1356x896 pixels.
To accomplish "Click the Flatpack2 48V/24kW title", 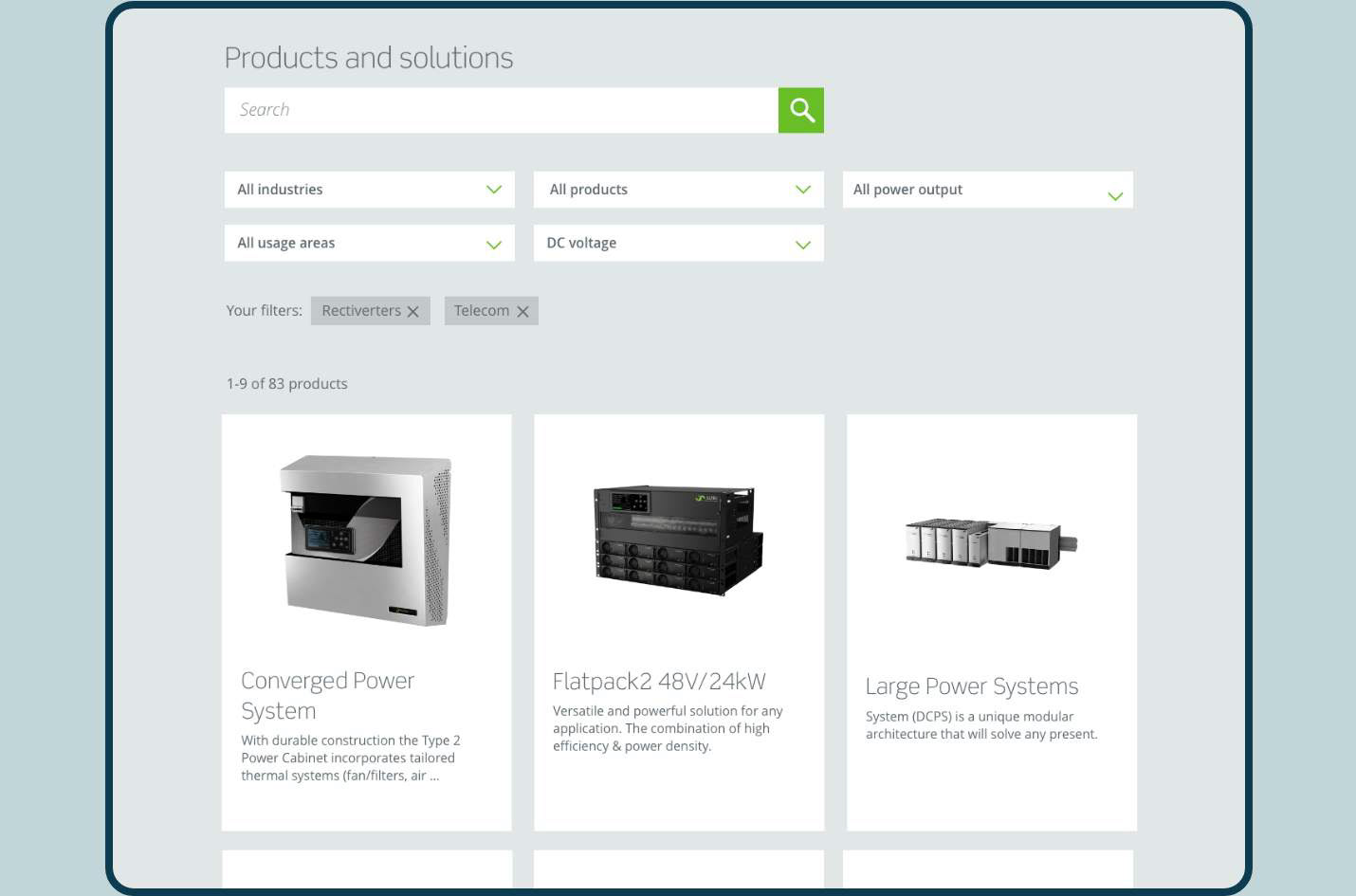I will [659, 682].
